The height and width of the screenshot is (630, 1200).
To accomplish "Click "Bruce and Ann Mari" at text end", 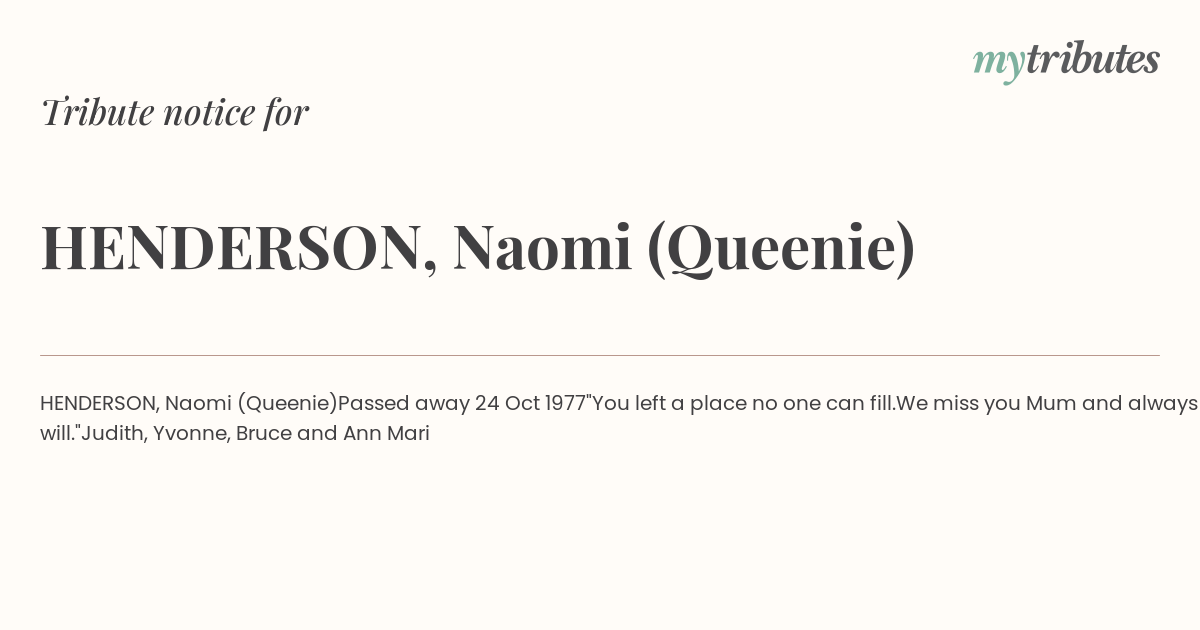I will 333,434.
